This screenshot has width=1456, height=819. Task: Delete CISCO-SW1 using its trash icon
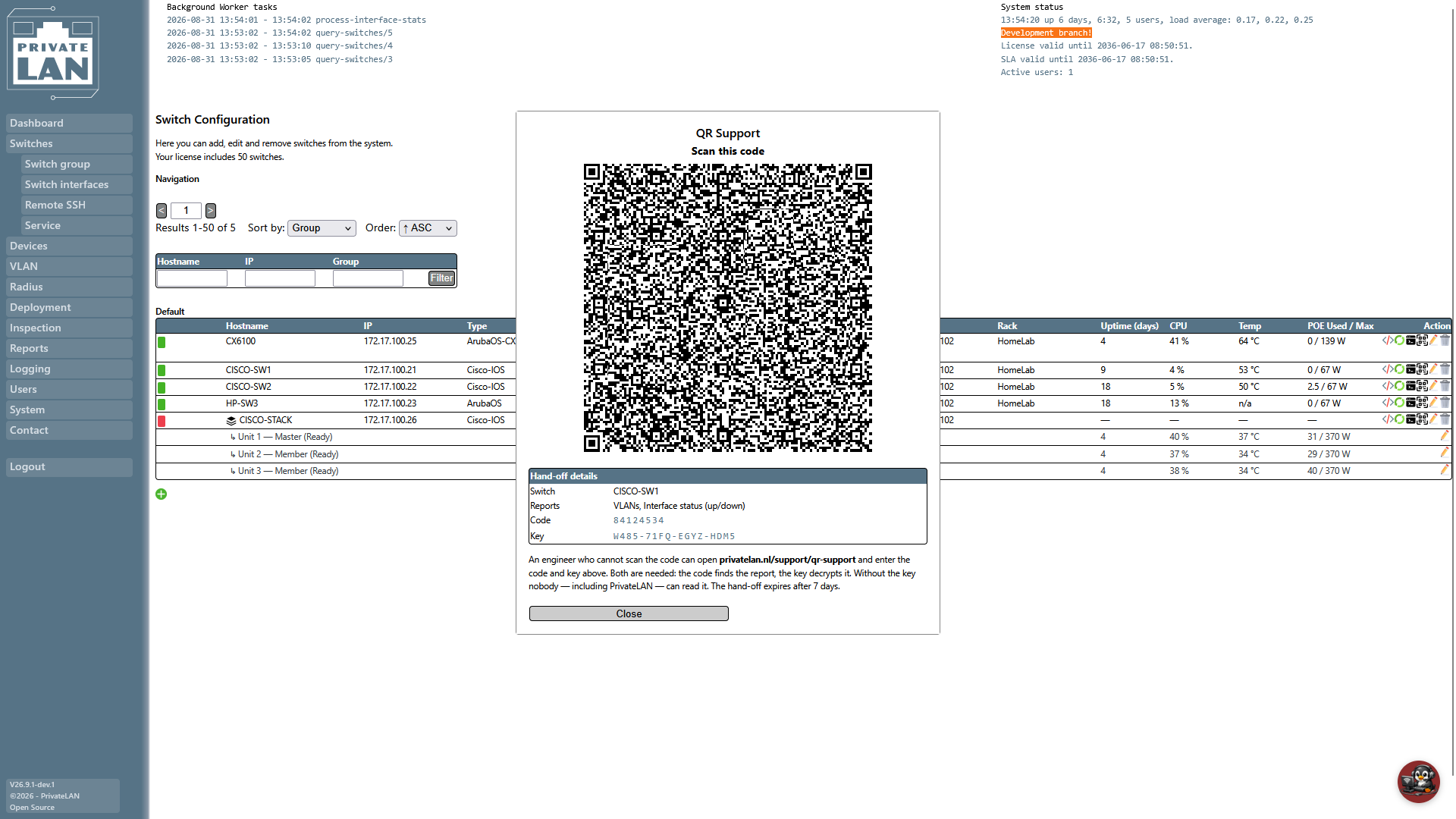point(1445,369)
